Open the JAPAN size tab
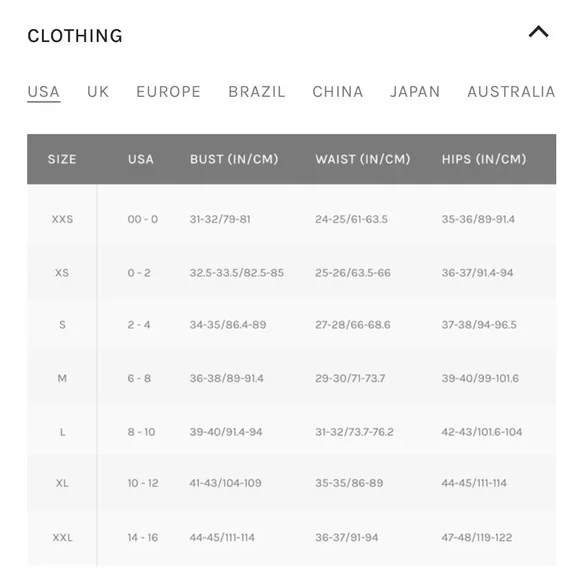 coord(415,92)
